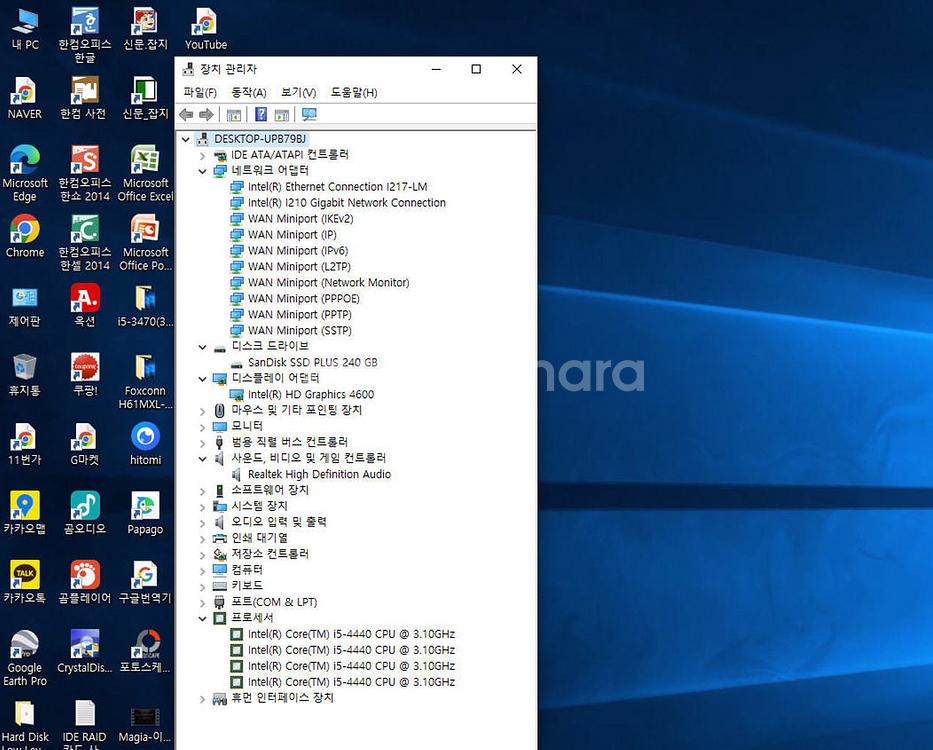The image size is (933, 750).
Task: Collapse 사운드, 비디오 및 게임 컨트롤러 category
Action: coord(202,459)
